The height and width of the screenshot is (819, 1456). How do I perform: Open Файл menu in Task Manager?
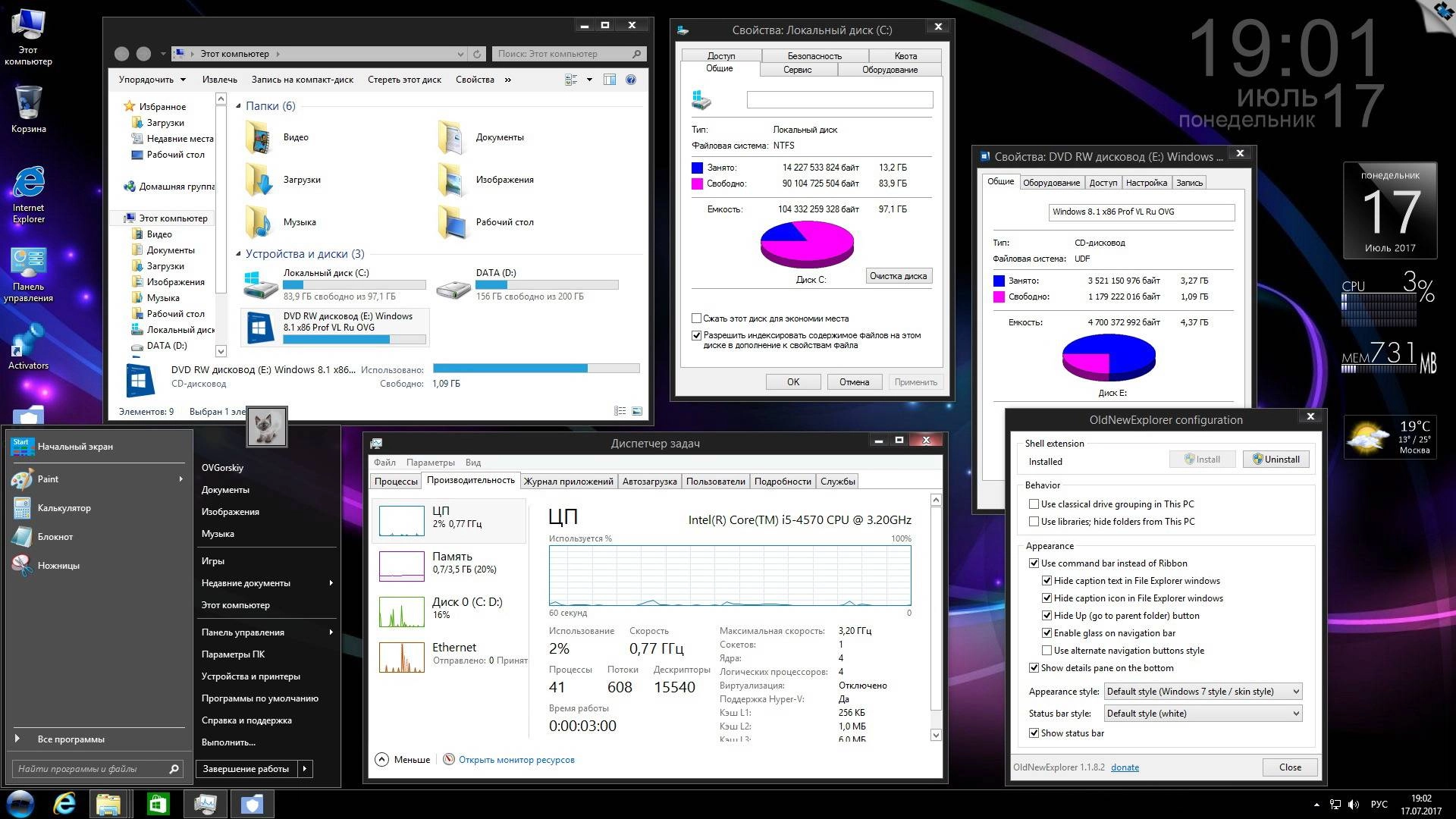pyautogui.click(x=384, y=463)
